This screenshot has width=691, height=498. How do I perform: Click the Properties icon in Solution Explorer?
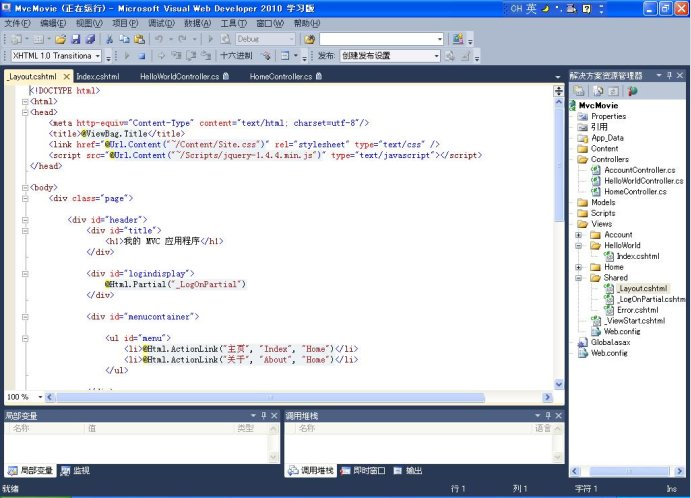point(579,91)
